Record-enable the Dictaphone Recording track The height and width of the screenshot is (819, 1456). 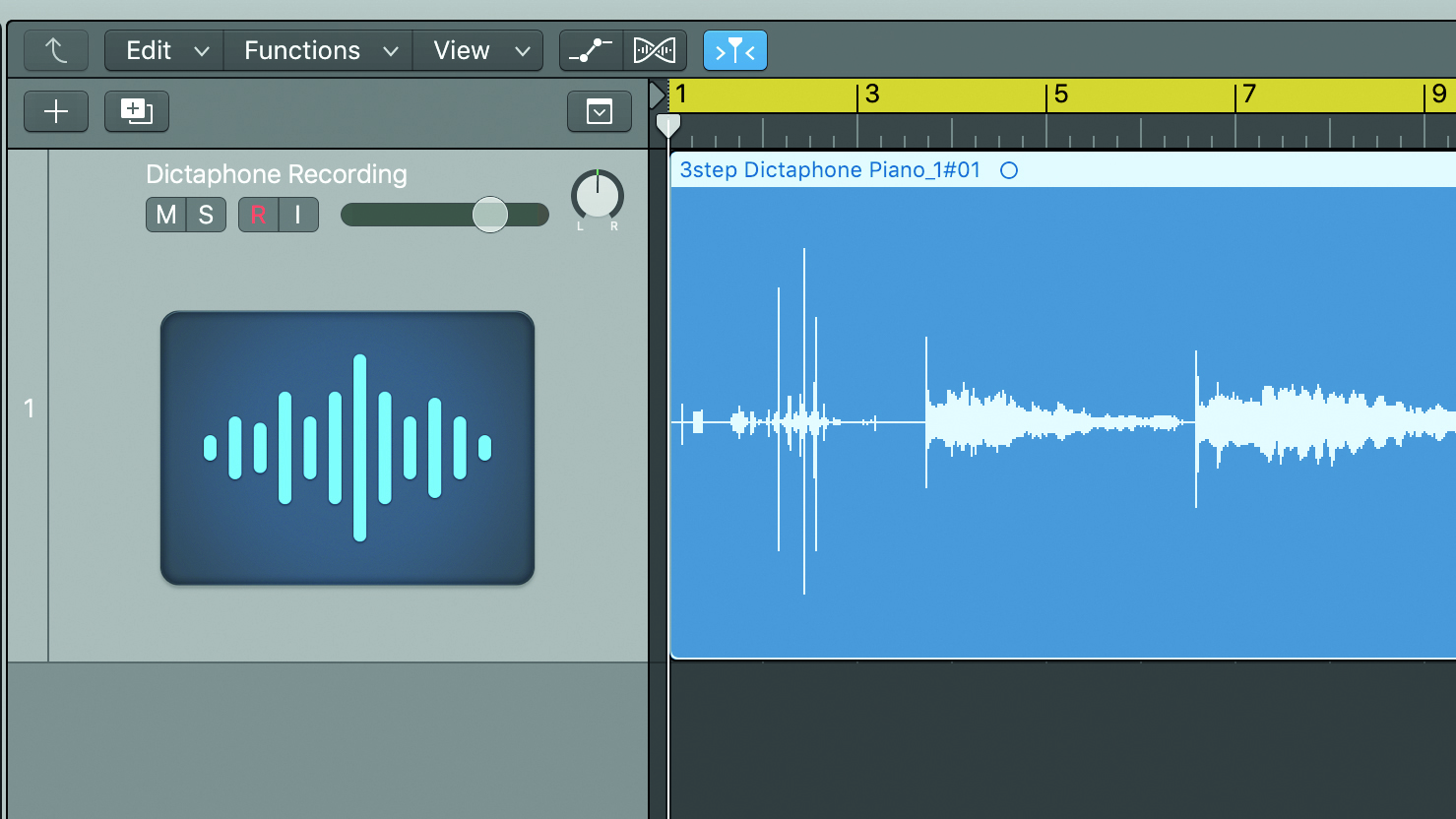pos(258,215)
